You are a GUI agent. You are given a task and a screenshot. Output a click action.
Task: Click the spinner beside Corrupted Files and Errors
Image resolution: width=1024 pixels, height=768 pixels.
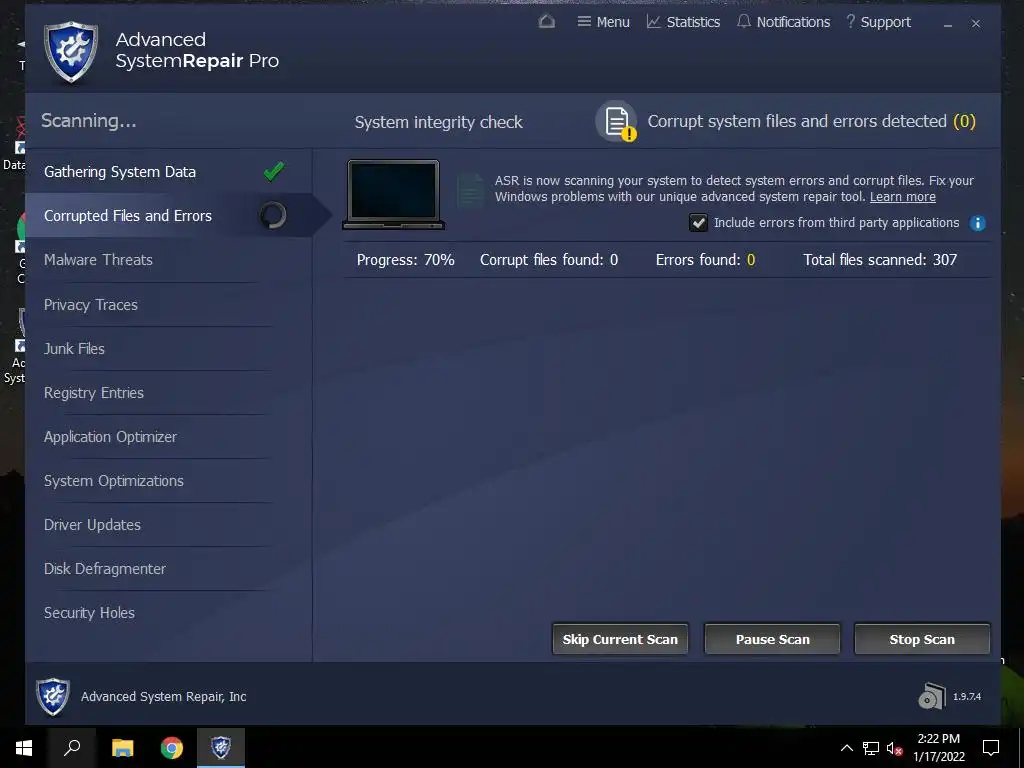click(273, 215)
